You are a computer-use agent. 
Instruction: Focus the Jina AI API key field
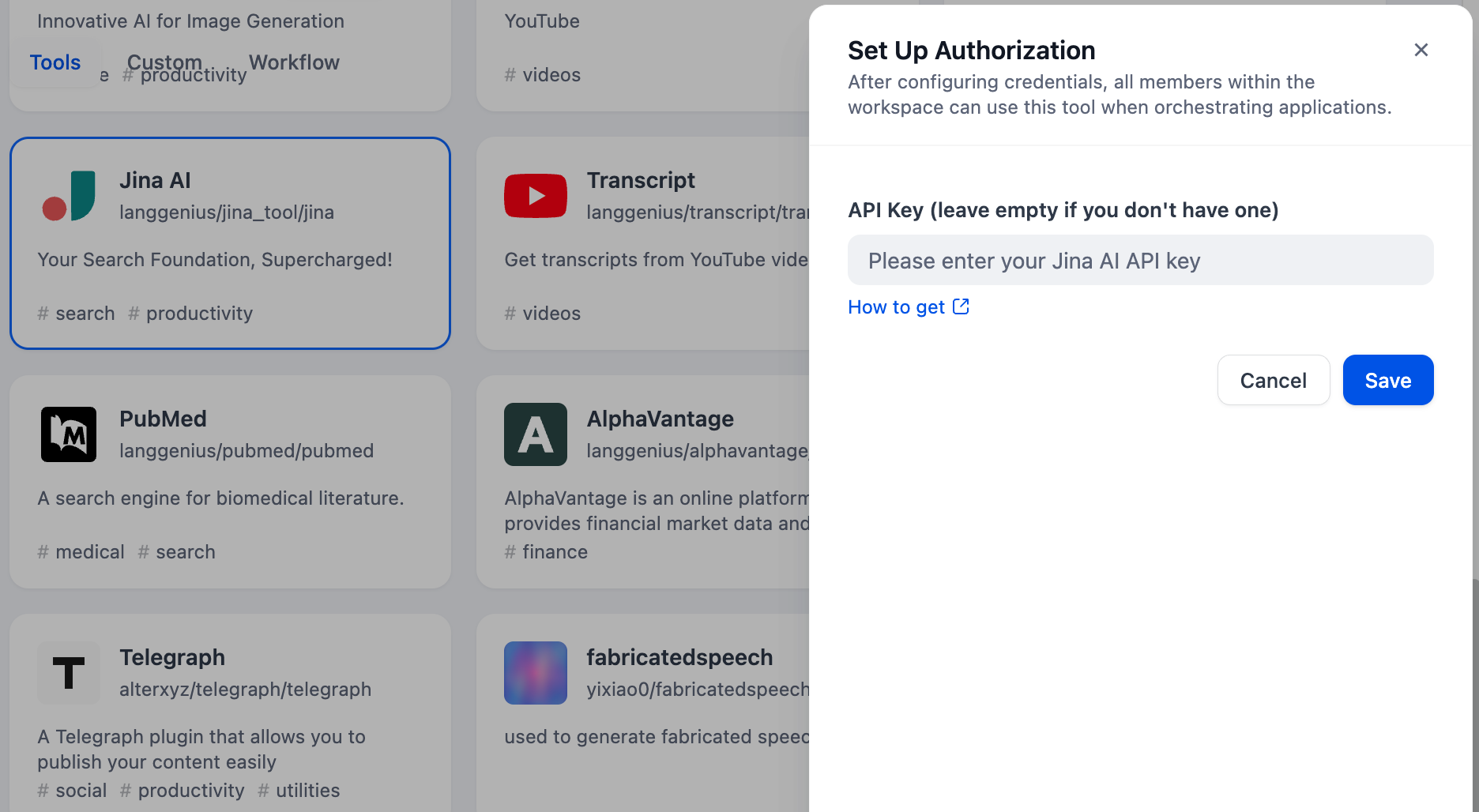click(x=1140, y=261)
